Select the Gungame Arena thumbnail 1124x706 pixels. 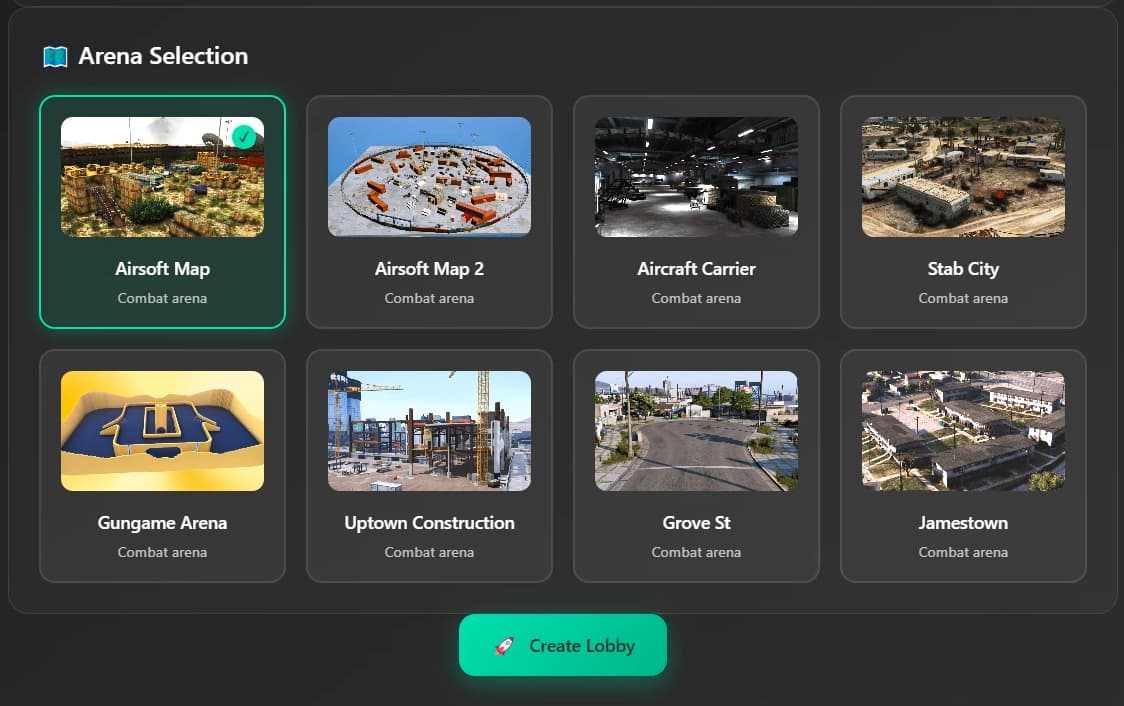click(x=162, y=431)
